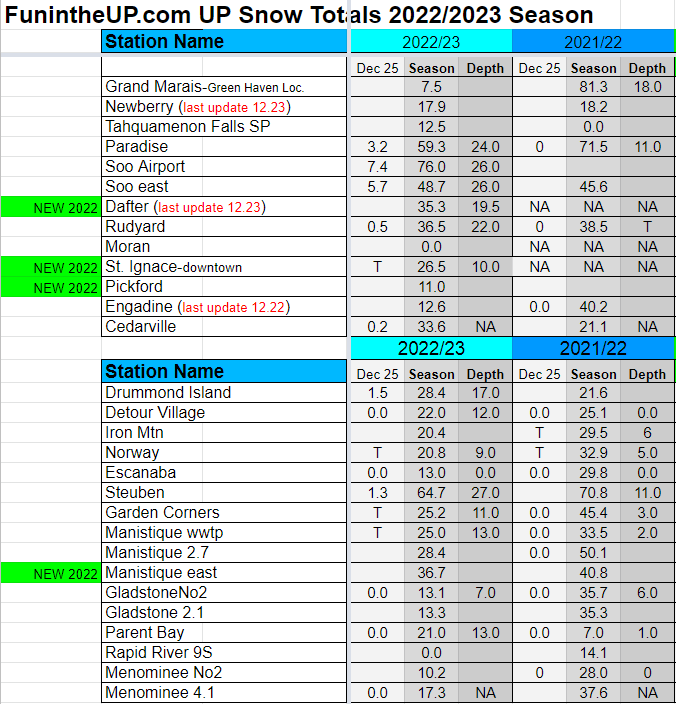This screenshot has width=676, height=704.
Task: Select the Escanaba station cell
Action: (x=224, y=472)
